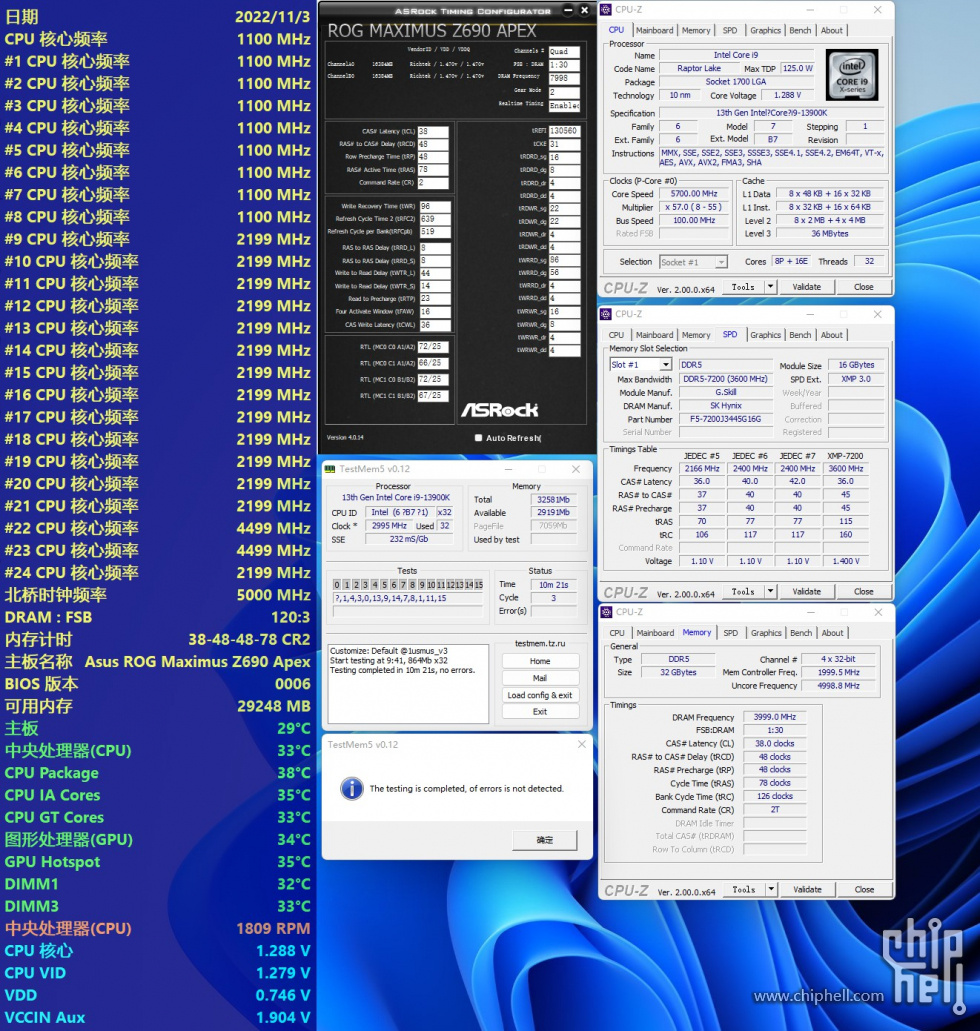Toggle the Auto Refresh checkbox
The width and height of the screenshot is (980, 1031).
tap(478, 438)
